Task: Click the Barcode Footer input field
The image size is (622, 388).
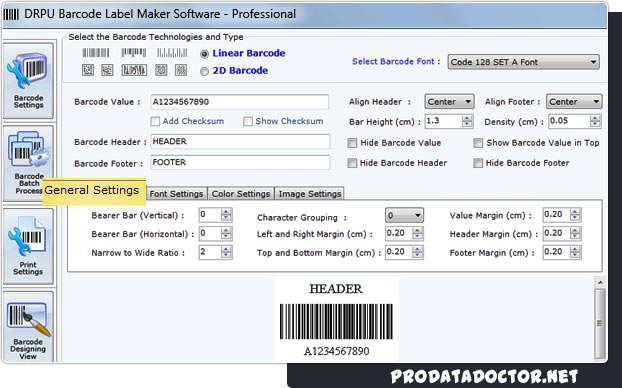Action: pyautogui.click(x=240, y=163)
